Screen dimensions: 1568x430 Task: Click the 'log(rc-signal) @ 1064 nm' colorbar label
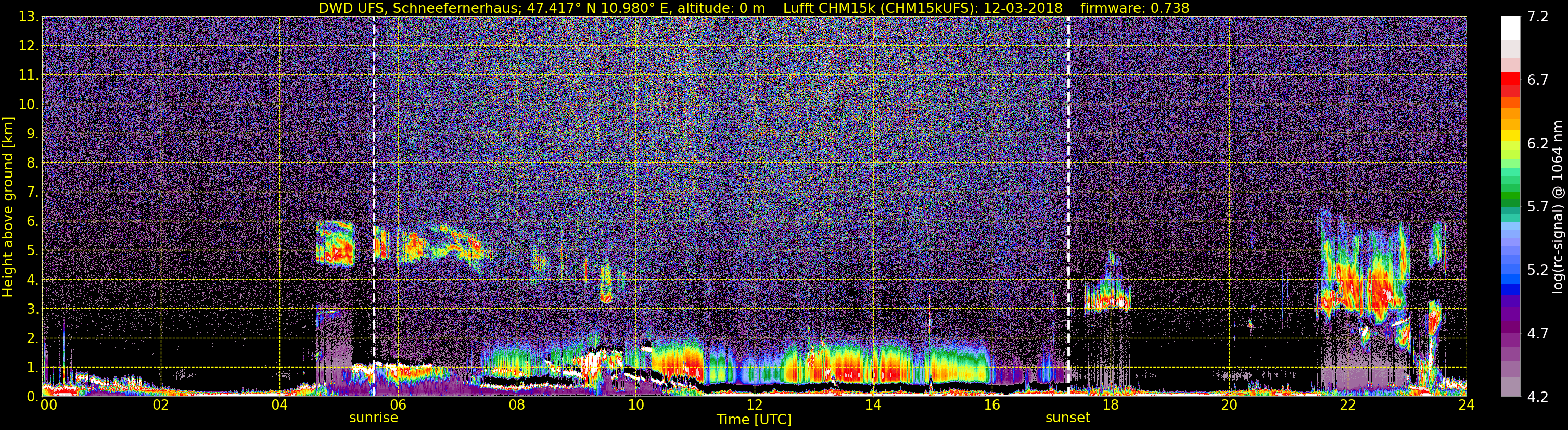click(1558, 207)
